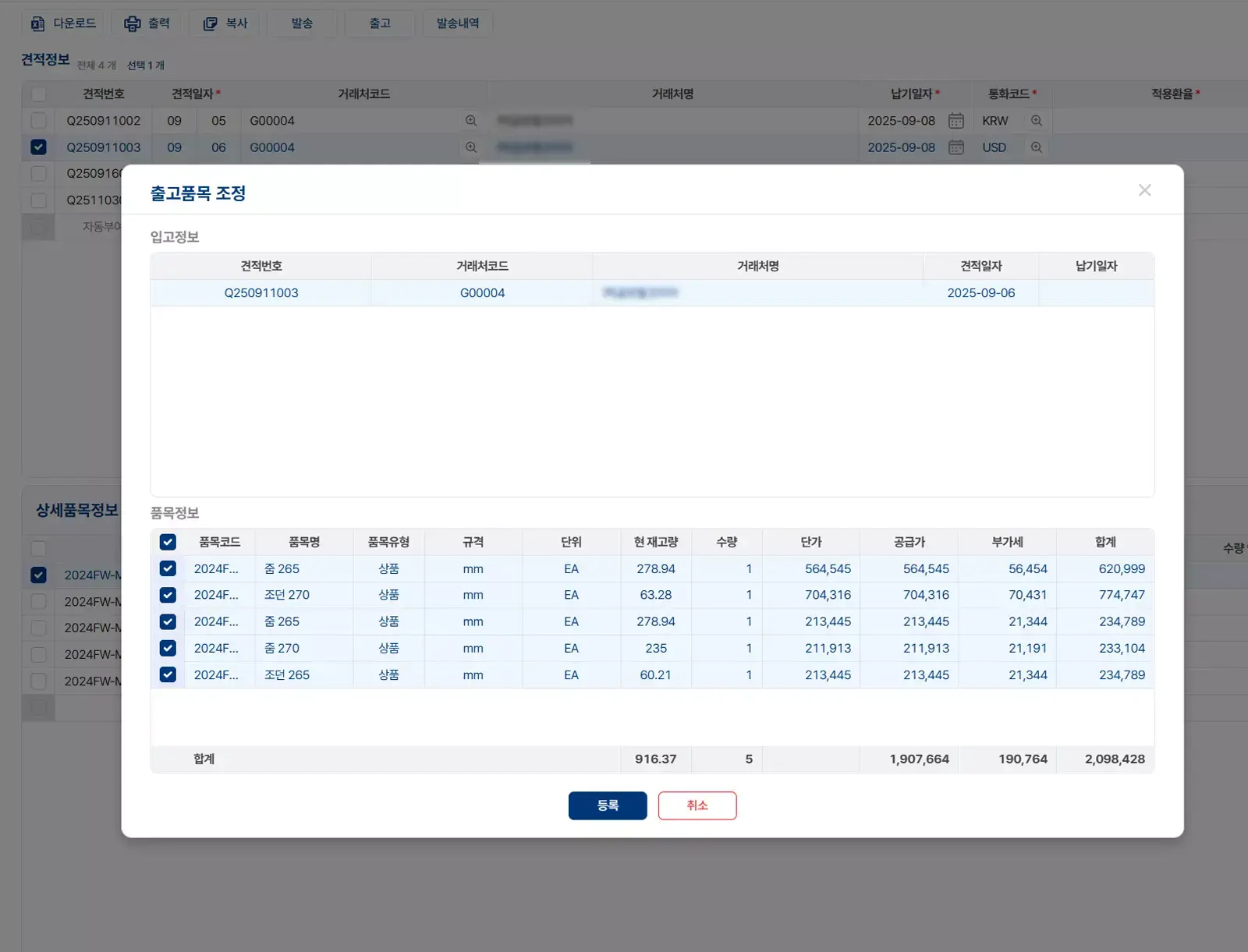Open currency code search next to KRW
This screenshot has height=952, width=1248.
(x=1036, y=121)
